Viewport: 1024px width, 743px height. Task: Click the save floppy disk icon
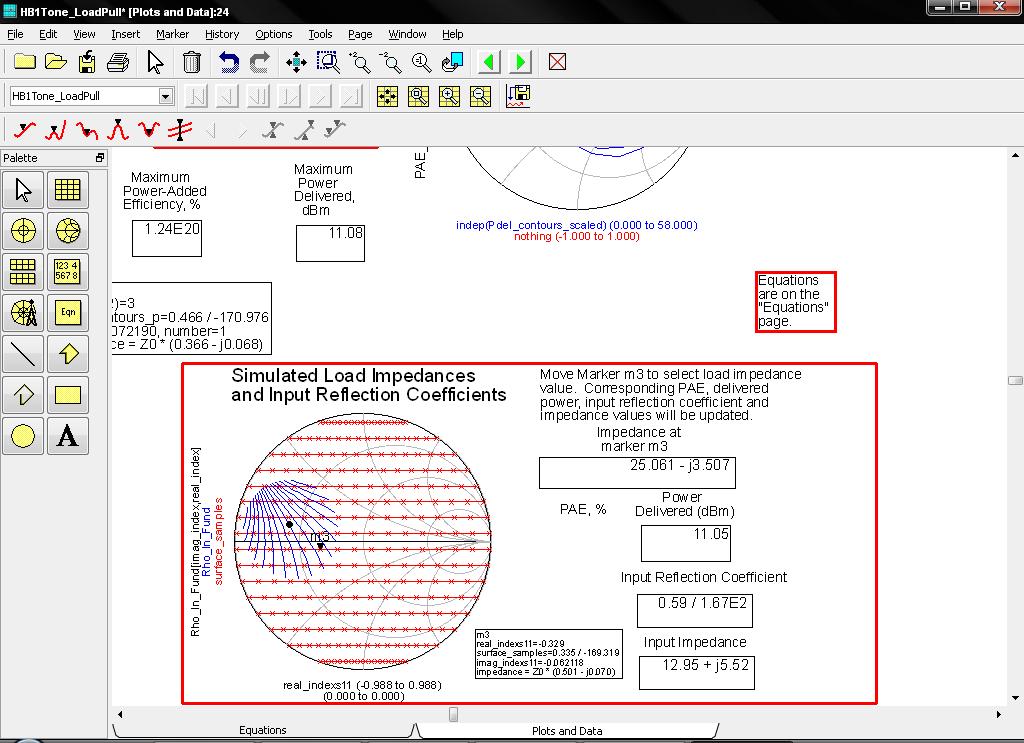click(87, 62)
